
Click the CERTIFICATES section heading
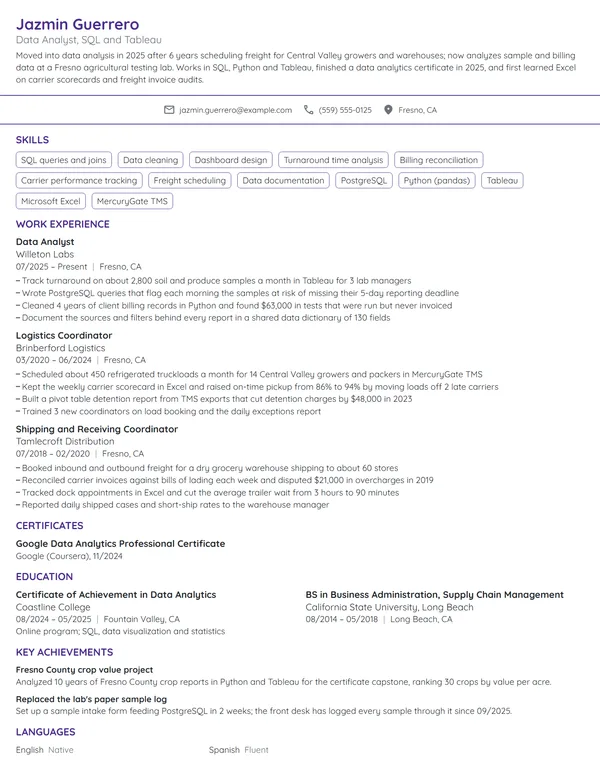pos(50,526)
